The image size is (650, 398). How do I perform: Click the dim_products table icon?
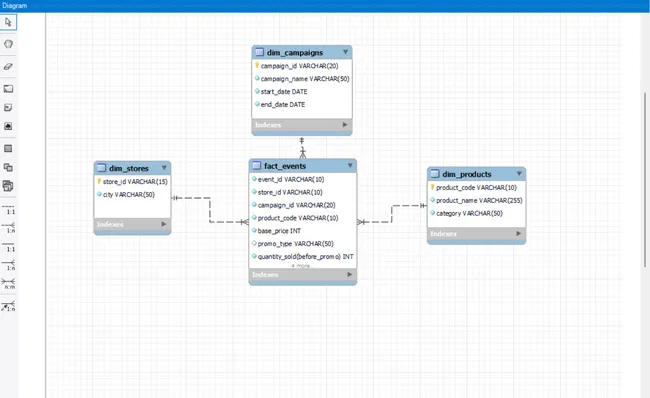coord(435,174)
